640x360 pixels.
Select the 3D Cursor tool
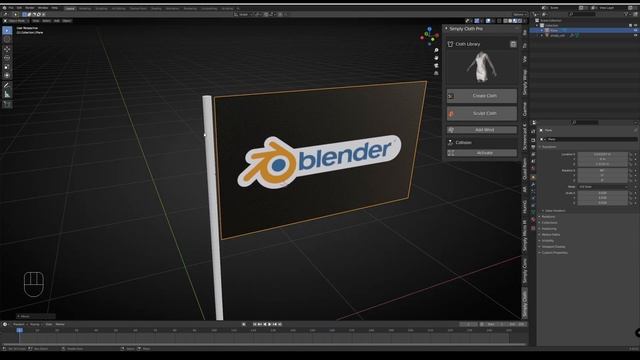click(7, 40)
